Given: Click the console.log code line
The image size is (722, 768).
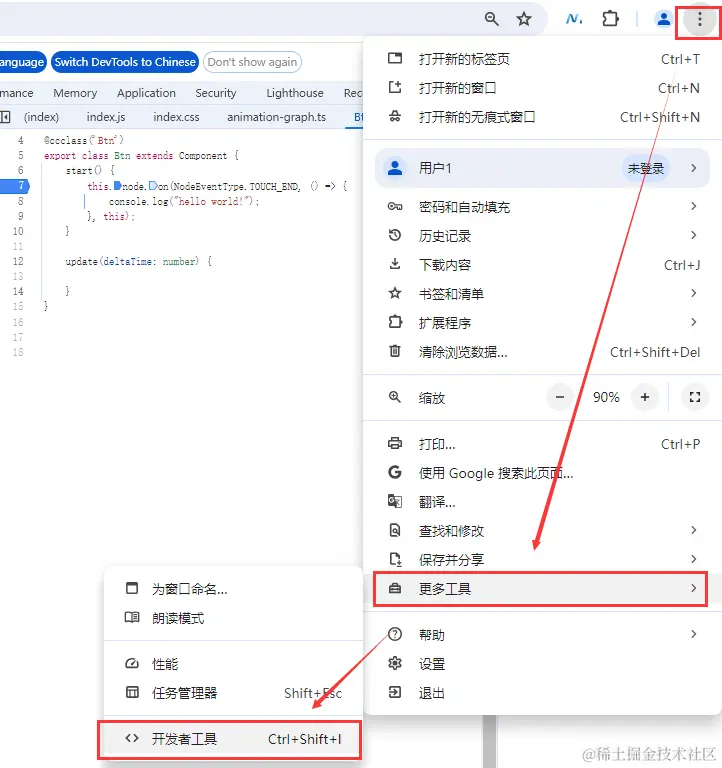Looking at the screenshot, I should coord(184,201).
